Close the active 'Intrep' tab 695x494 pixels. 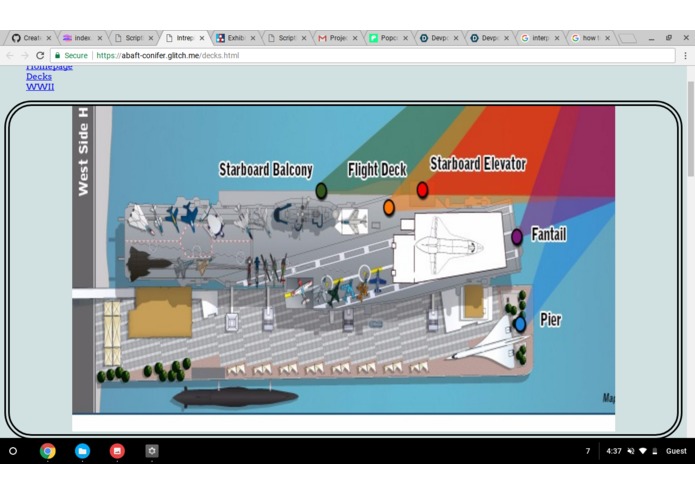point(202,38)
